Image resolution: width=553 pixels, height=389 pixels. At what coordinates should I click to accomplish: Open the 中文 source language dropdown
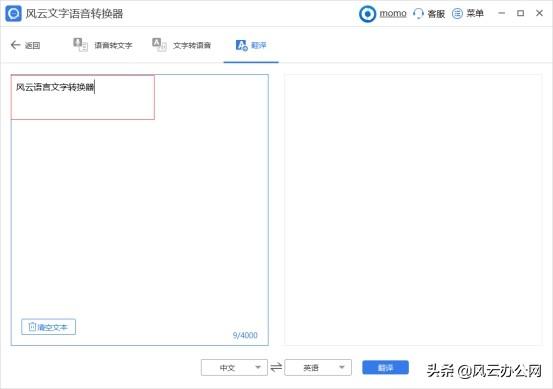pos(234,367)
